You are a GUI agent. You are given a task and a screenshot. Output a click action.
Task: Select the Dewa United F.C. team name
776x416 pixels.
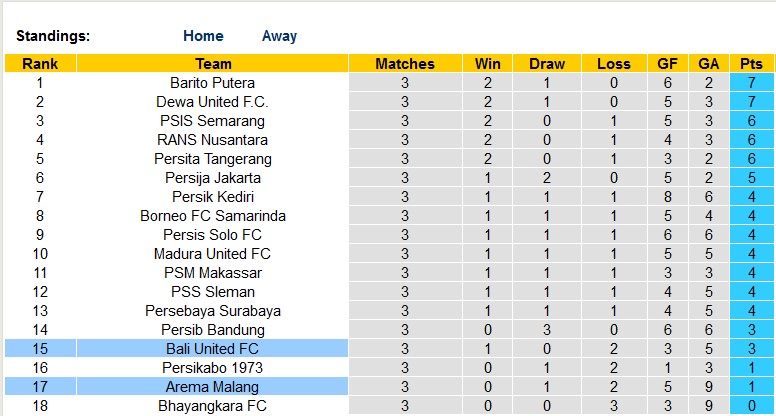tap(212, 102)
